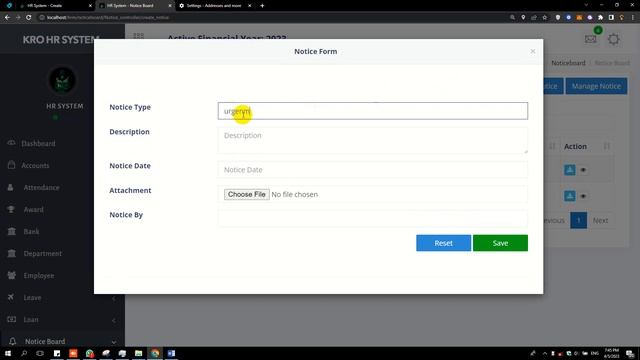640x360 pixels.
Task: Open Manage Notice page
Action: [x=596, y=86]
